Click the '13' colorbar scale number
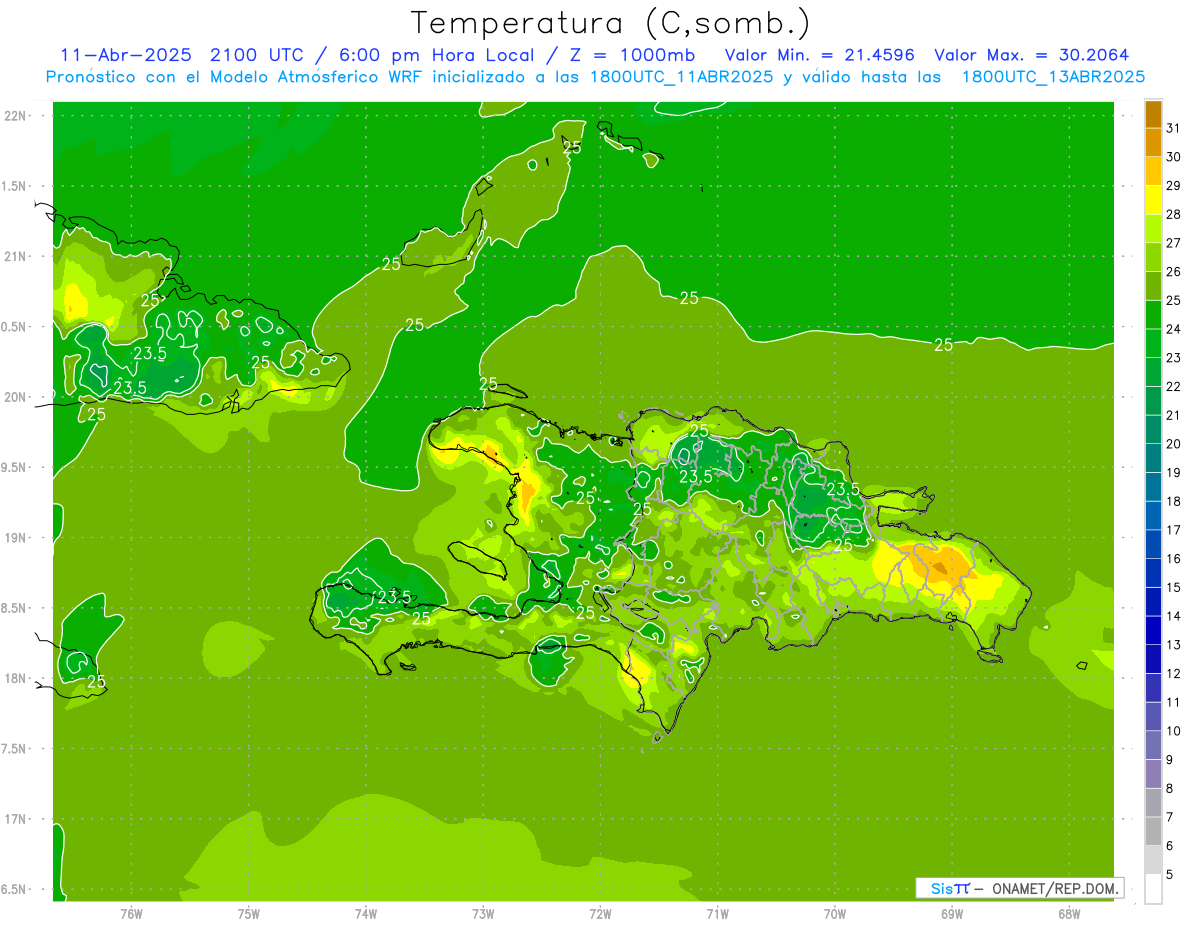Image resolution: width=1200 pixels, height=927 pixels. pos(1173,645)
